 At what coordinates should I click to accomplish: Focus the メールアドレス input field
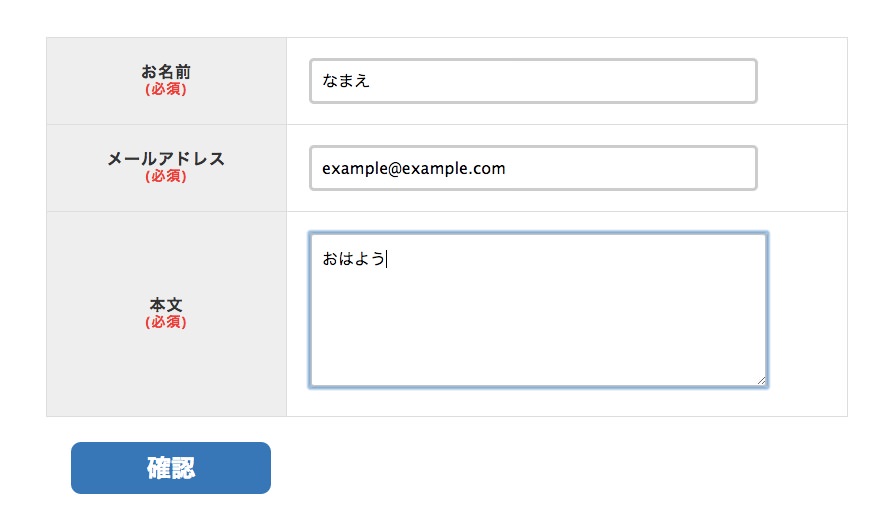(x=533, y=168)
